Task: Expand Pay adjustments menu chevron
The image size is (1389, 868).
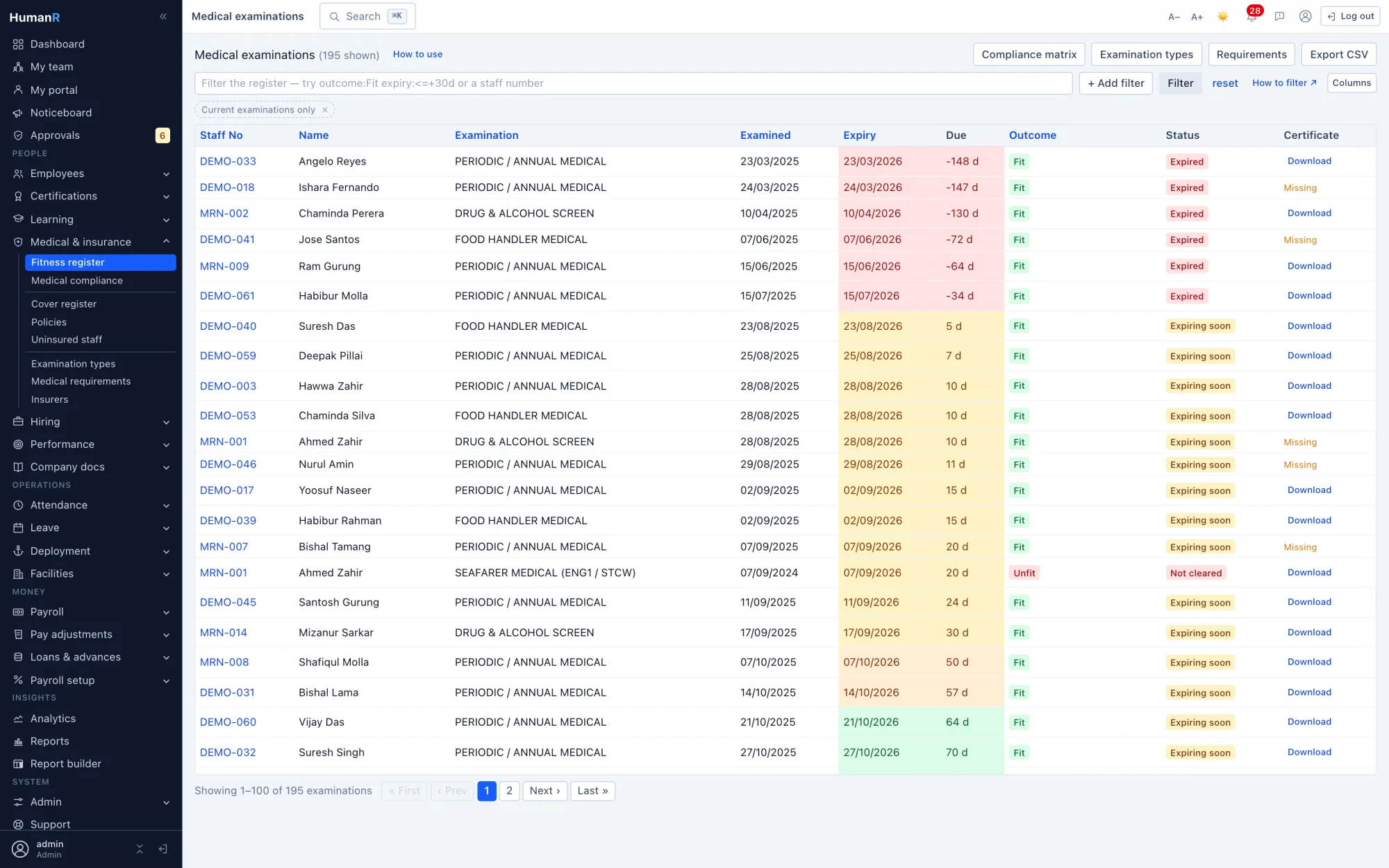Action: (x=167, y=635)
